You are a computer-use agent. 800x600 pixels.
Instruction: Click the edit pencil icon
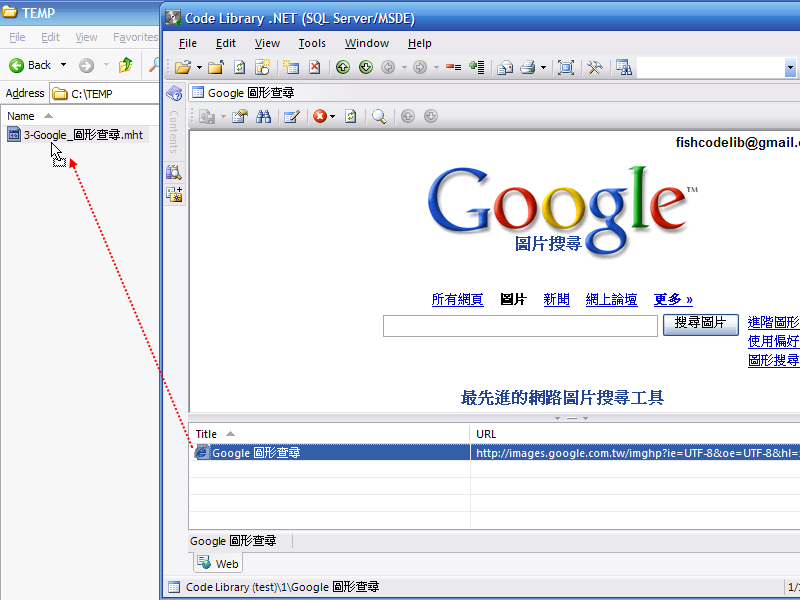[292, 116]
